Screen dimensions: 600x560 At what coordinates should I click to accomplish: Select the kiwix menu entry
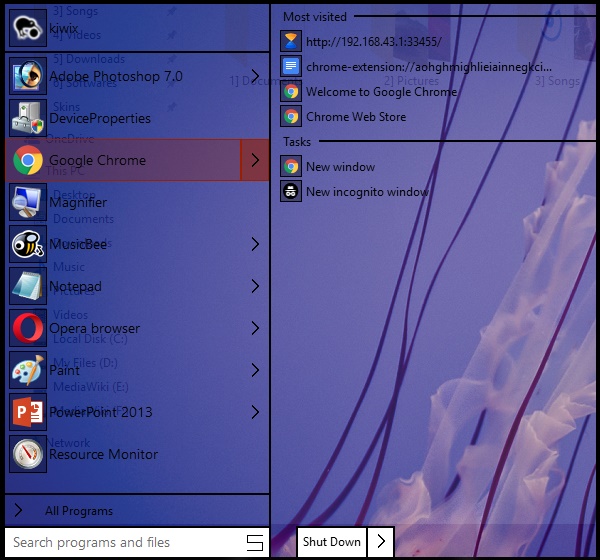pos(137,28)
